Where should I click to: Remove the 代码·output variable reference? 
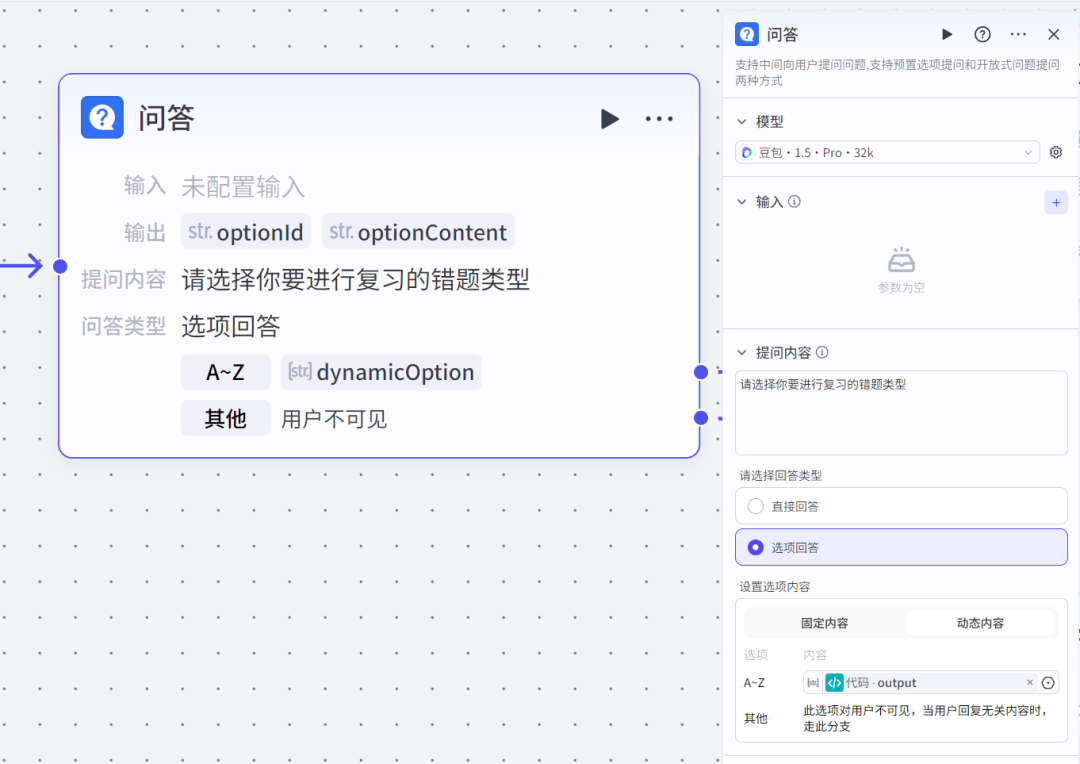1030,683
